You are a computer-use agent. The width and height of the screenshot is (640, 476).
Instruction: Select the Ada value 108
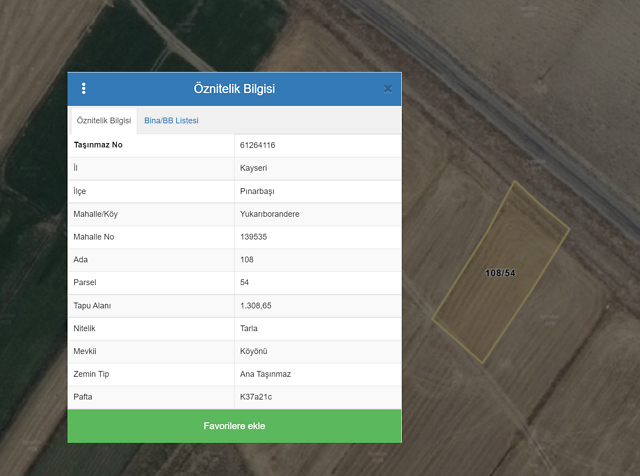(247, 260)
